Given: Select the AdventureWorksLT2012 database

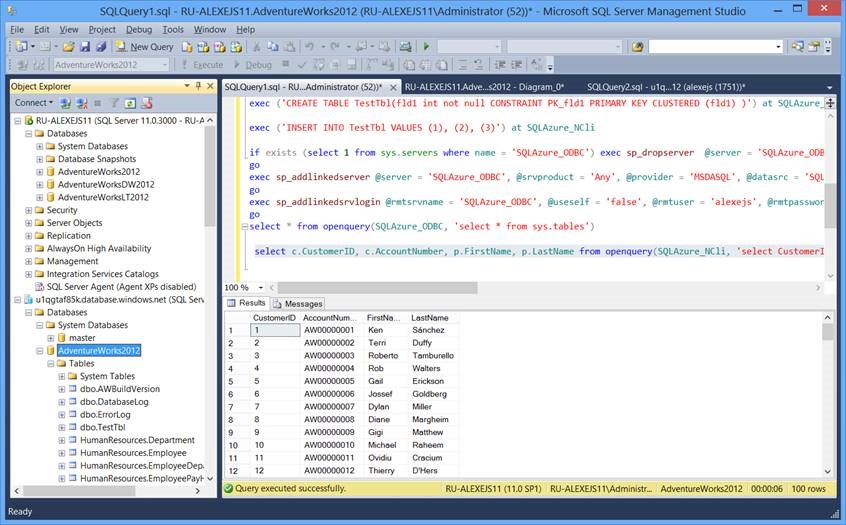Looking at the screenshot, I should (103, 197).
